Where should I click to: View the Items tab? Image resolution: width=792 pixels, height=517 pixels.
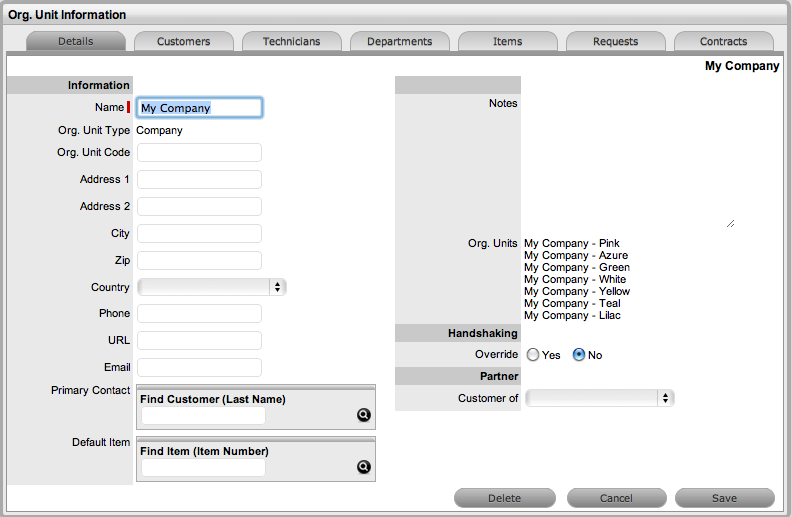508,42
